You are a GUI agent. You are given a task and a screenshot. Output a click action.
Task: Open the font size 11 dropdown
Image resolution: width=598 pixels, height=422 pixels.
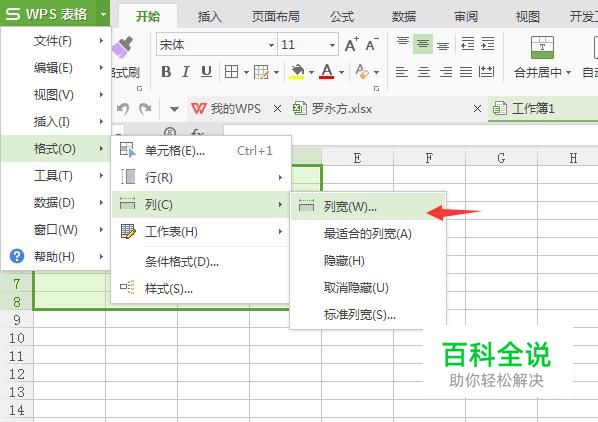pos(332,45)
